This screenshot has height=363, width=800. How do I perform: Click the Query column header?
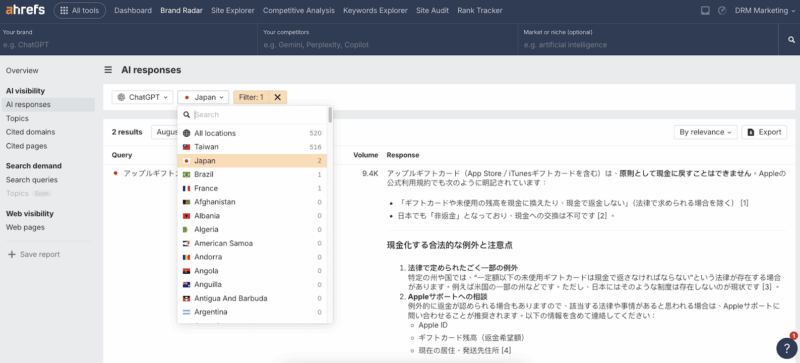pos(122,155)
